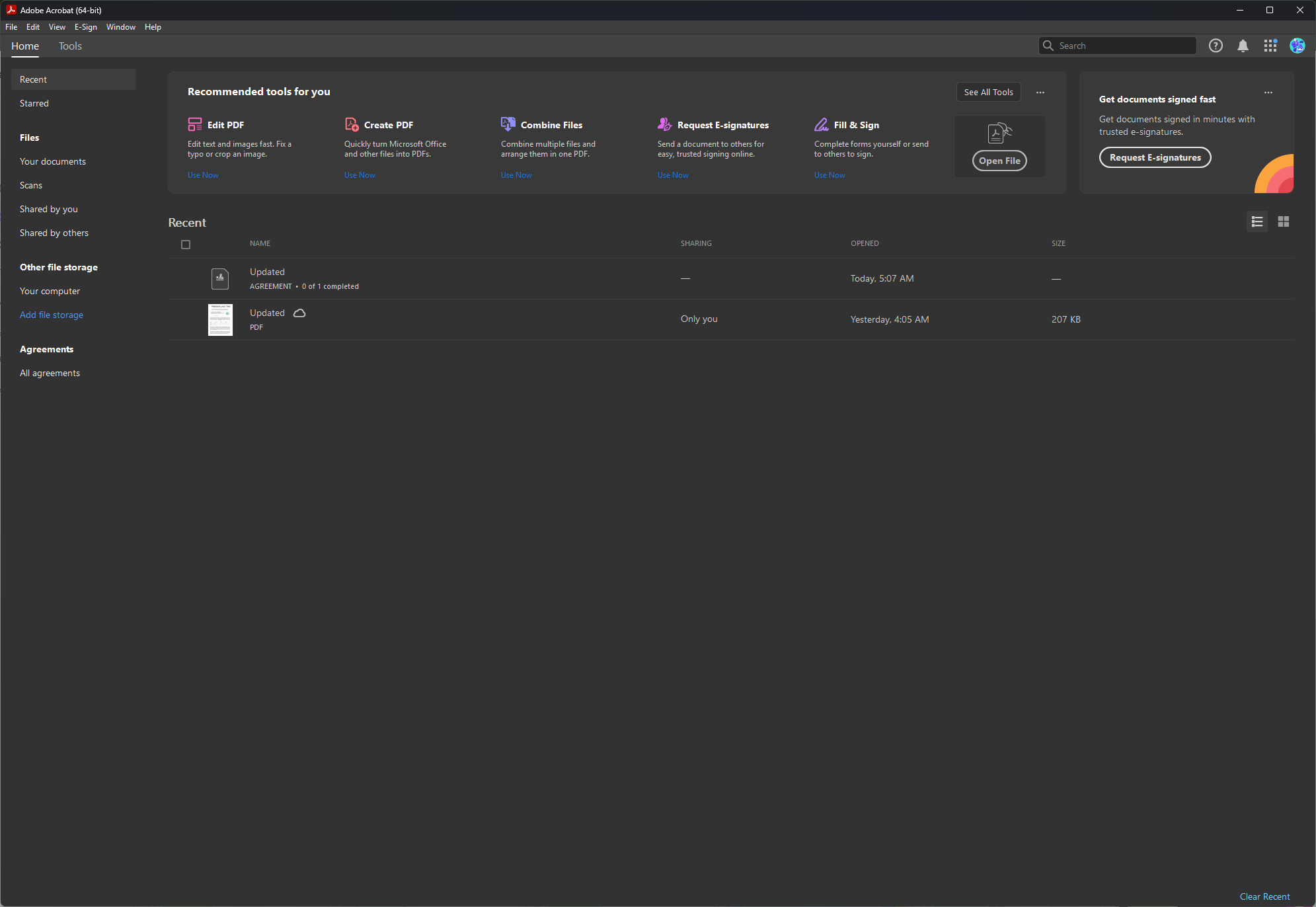
Task: Click the Combine Files icon
Action: tap(508, 124)
